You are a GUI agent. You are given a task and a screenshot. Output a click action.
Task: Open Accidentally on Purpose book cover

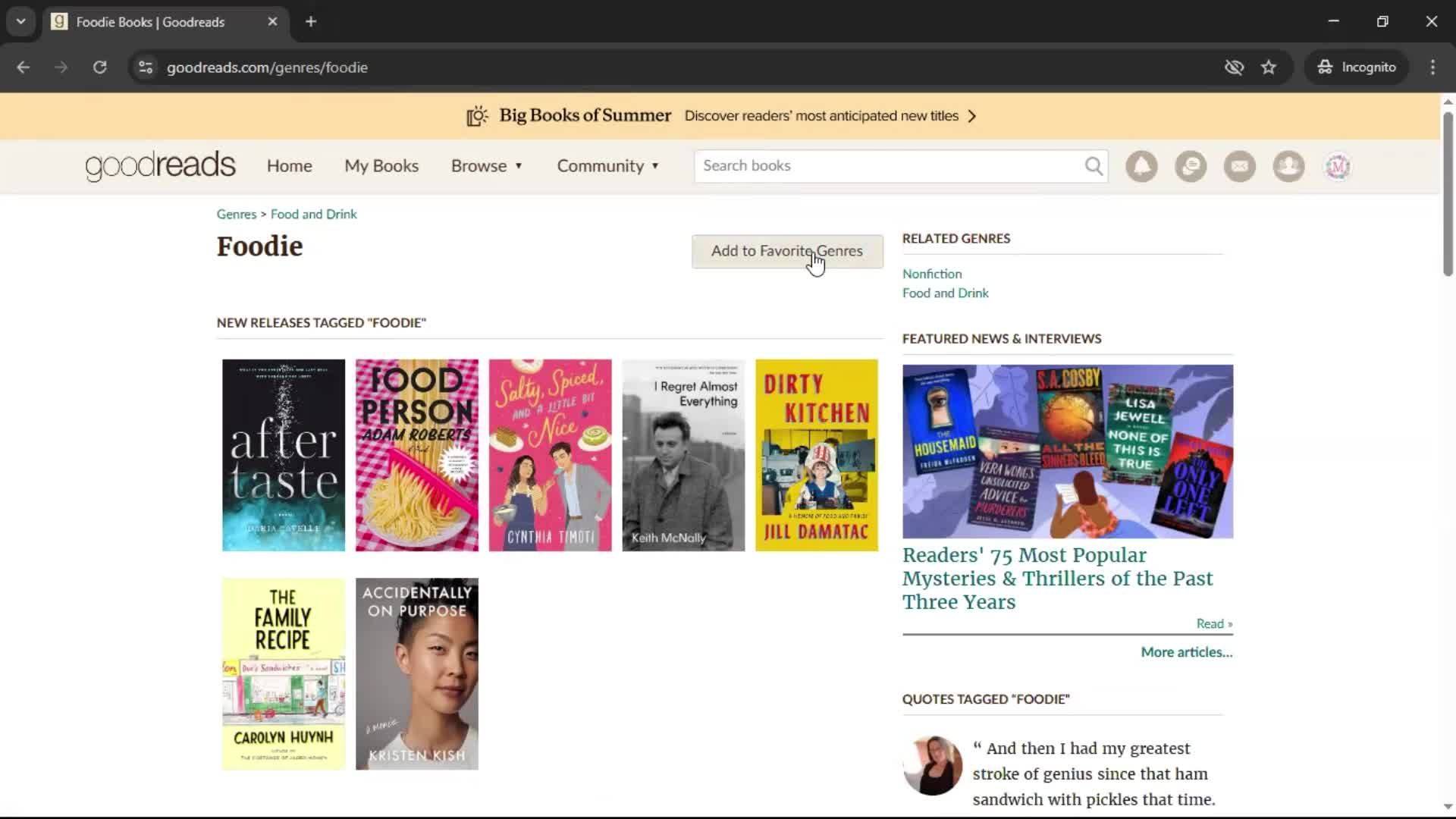click(417, 674)
